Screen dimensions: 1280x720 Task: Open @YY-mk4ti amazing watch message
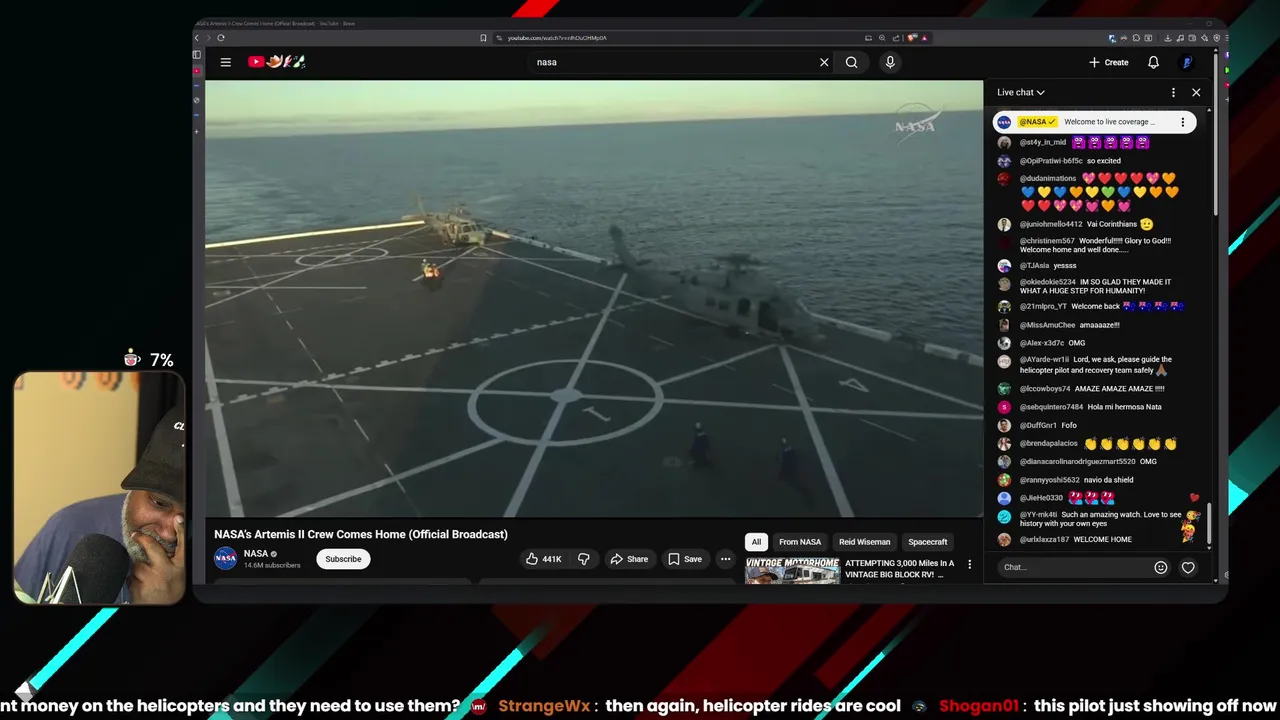(1090, 519)
